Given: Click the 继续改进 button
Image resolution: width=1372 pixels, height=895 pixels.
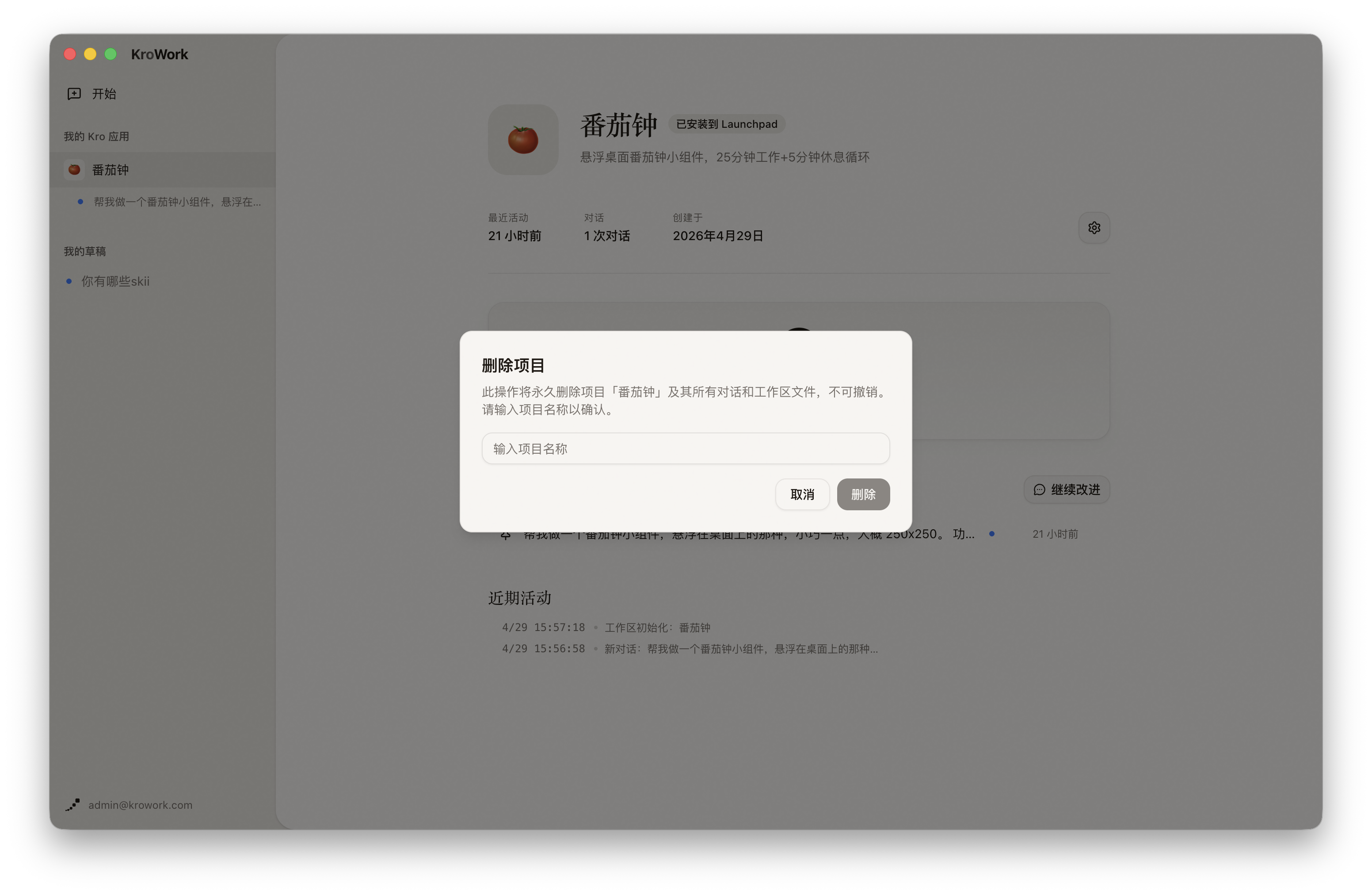Looking at the screenshot, I should [1067, 490].
